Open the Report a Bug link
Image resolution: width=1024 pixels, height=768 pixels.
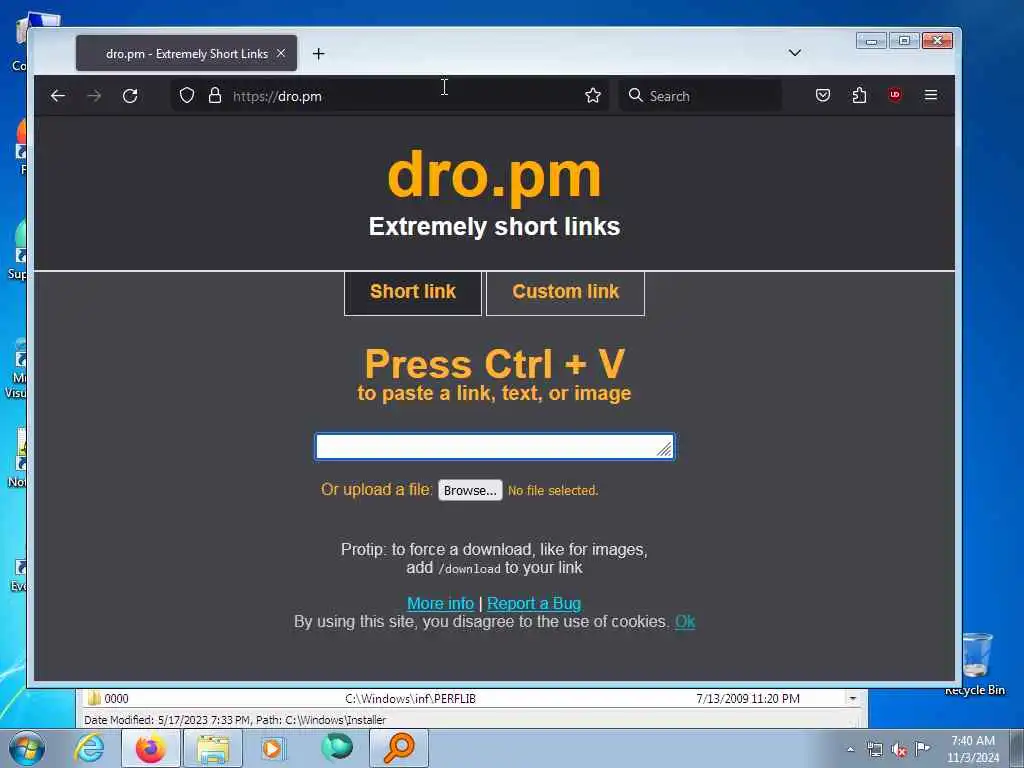coord(534,603)
